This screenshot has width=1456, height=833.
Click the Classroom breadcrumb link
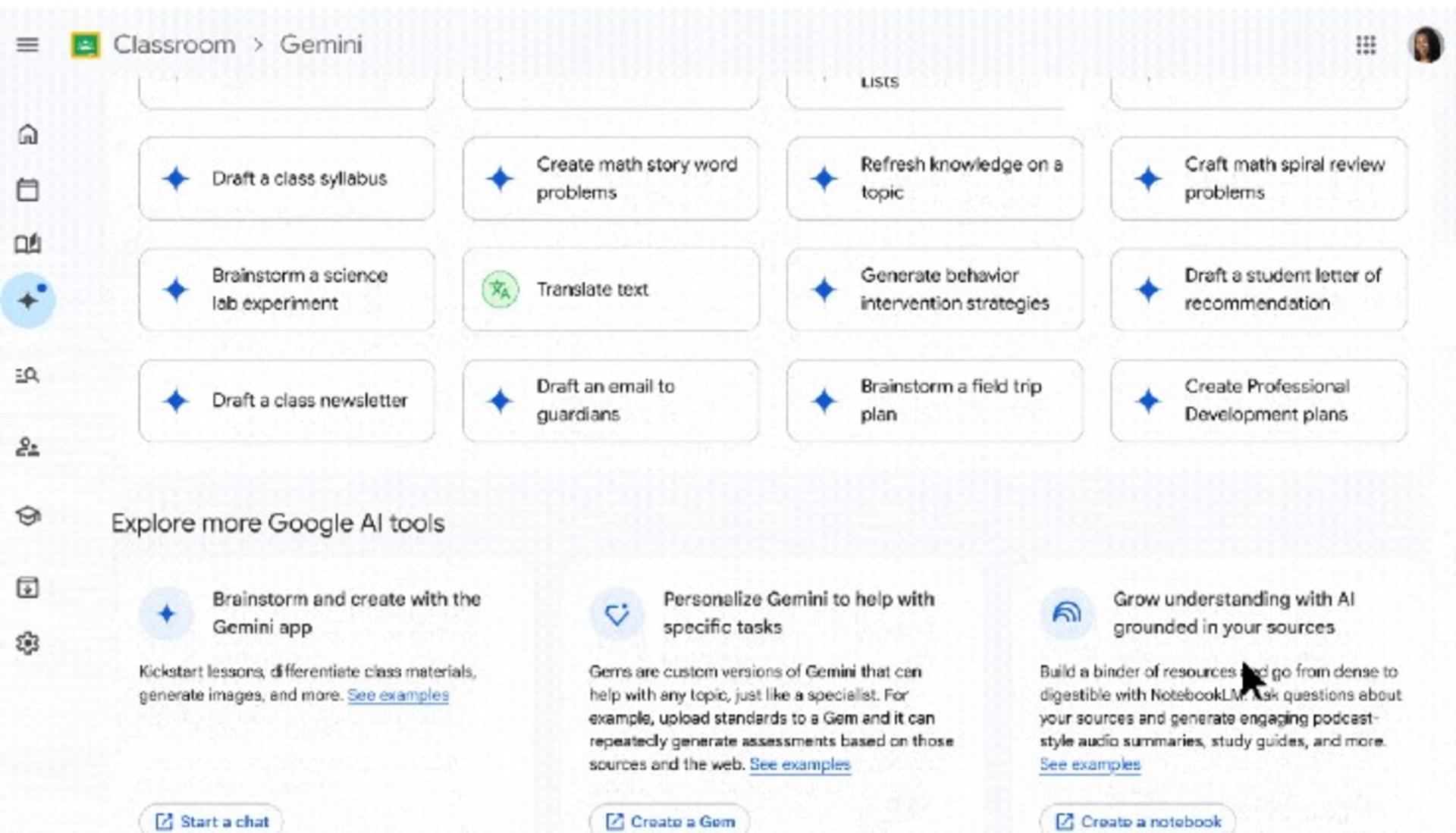[174, 45]
